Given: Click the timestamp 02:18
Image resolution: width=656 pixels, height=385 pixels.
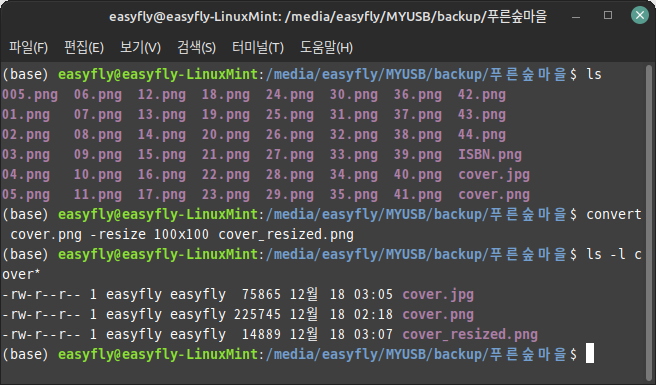Looking at the screenshot, I should coord(374,315).
